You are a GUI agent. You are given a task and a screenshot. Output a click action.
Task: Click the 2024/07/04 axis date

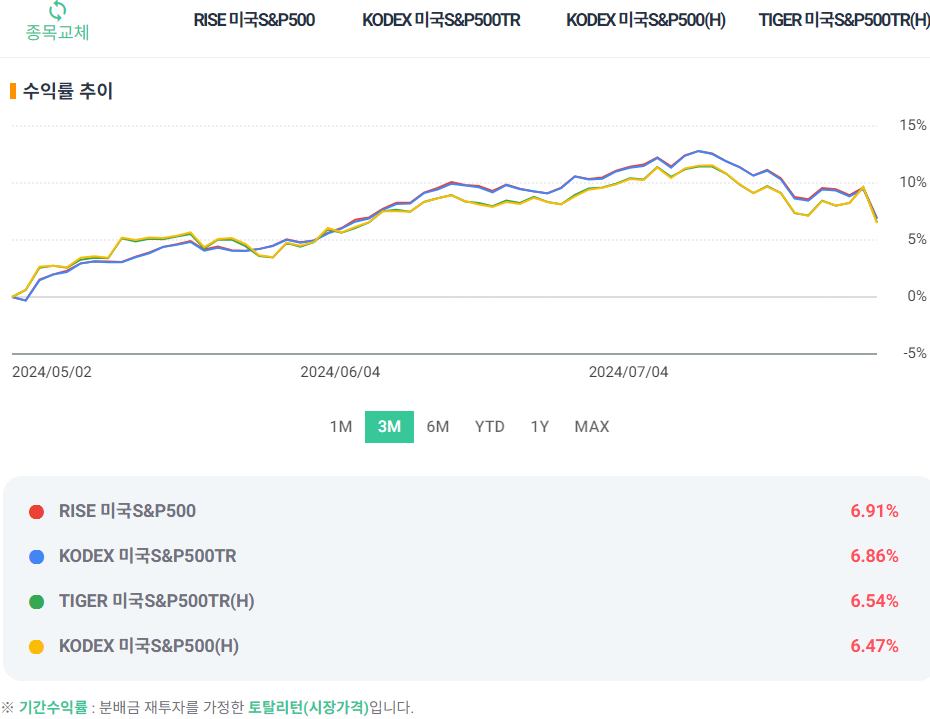[x=628, y=372]
